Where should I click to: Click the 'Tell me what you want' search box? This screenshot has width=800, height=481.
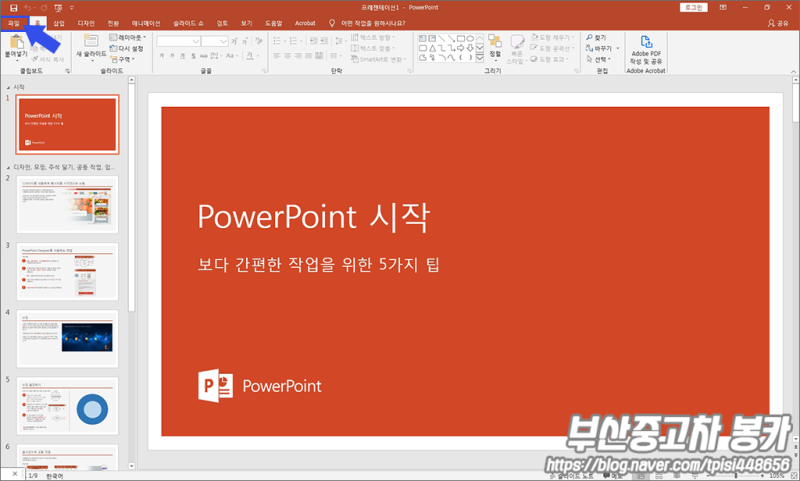[x=367, y=23]
